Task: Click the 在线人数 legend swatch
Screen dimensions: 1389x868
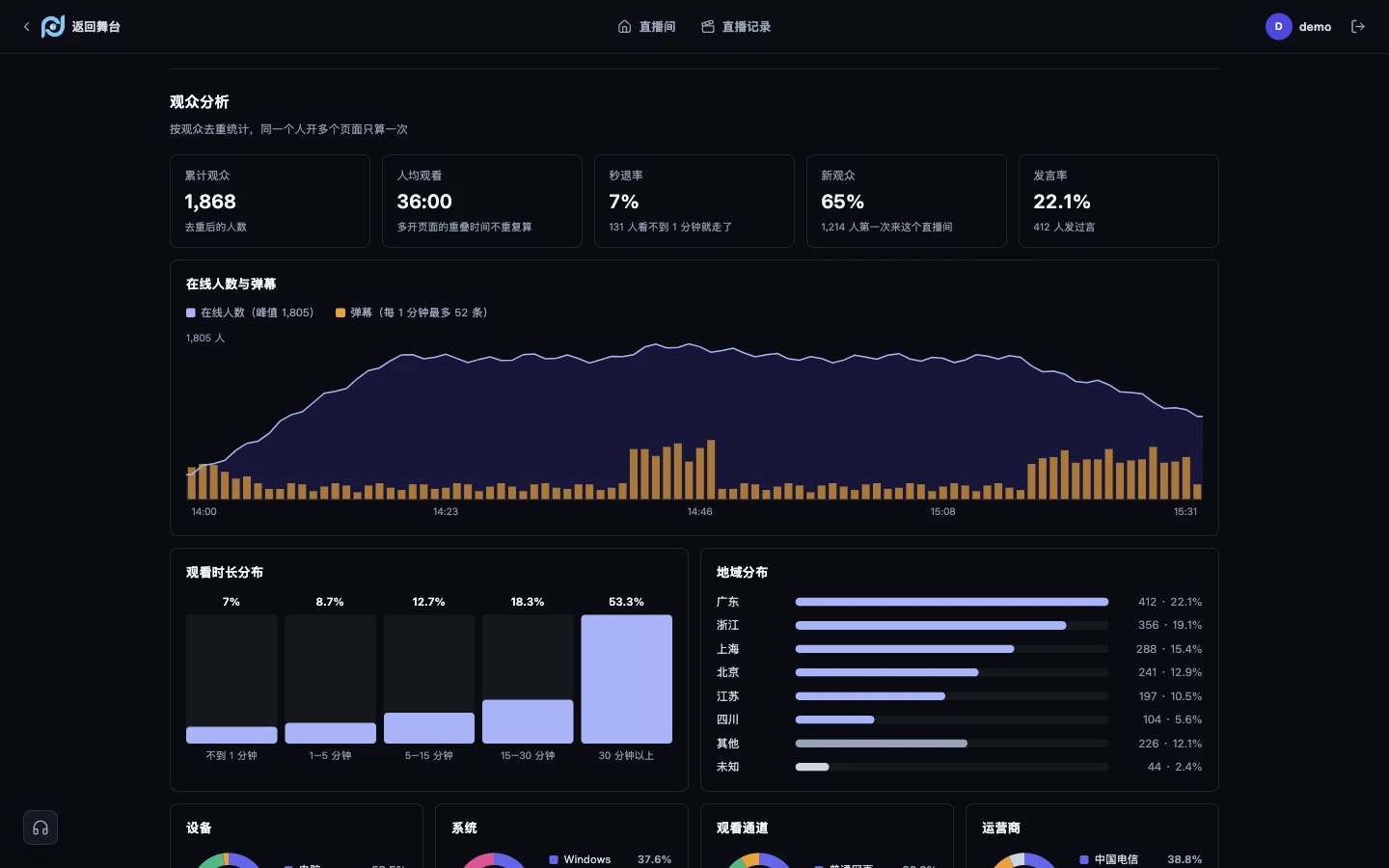Action: pos(191,312)
